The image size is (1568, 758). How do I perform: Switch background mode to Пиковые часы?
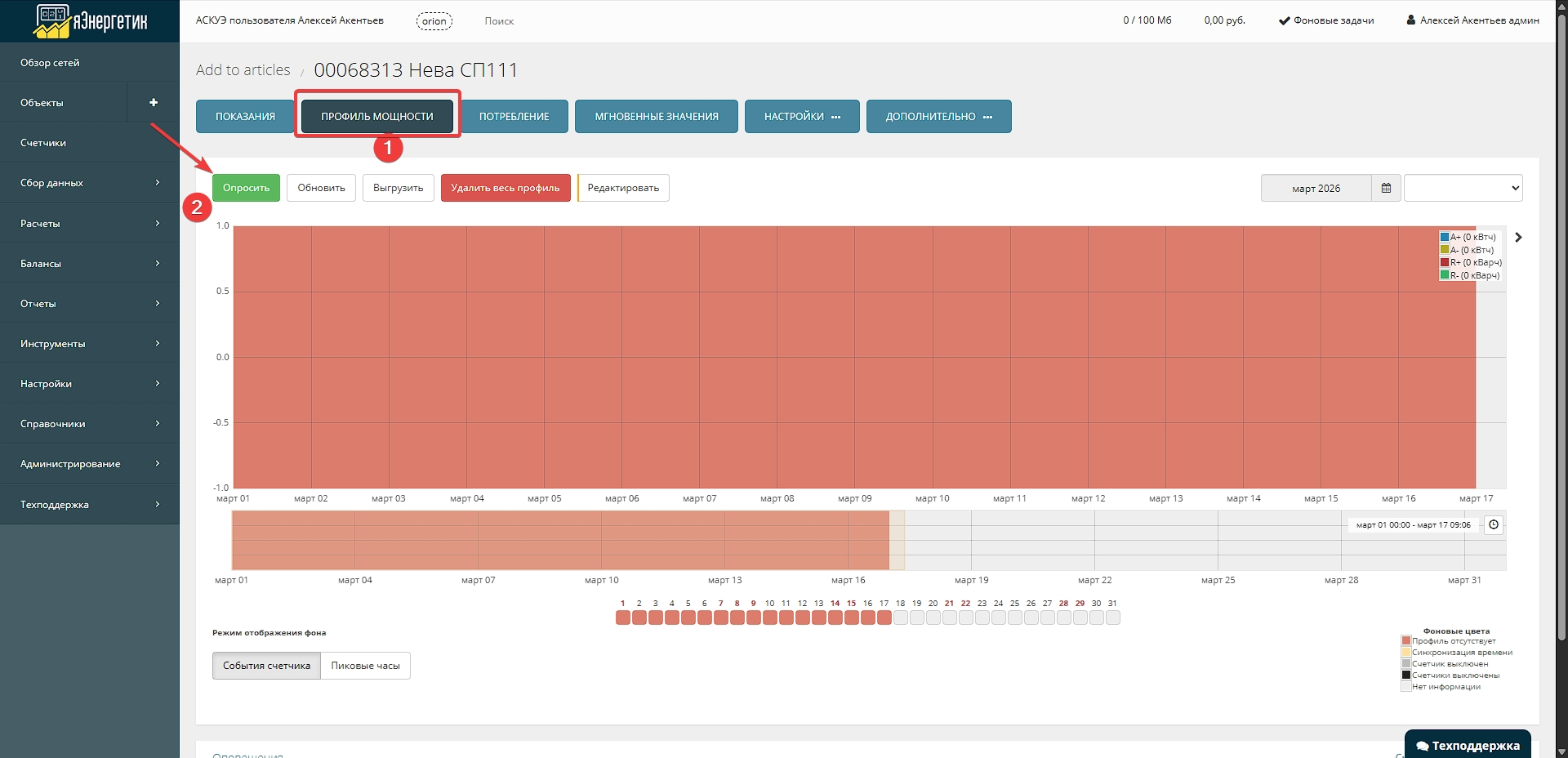pos(365,666)
